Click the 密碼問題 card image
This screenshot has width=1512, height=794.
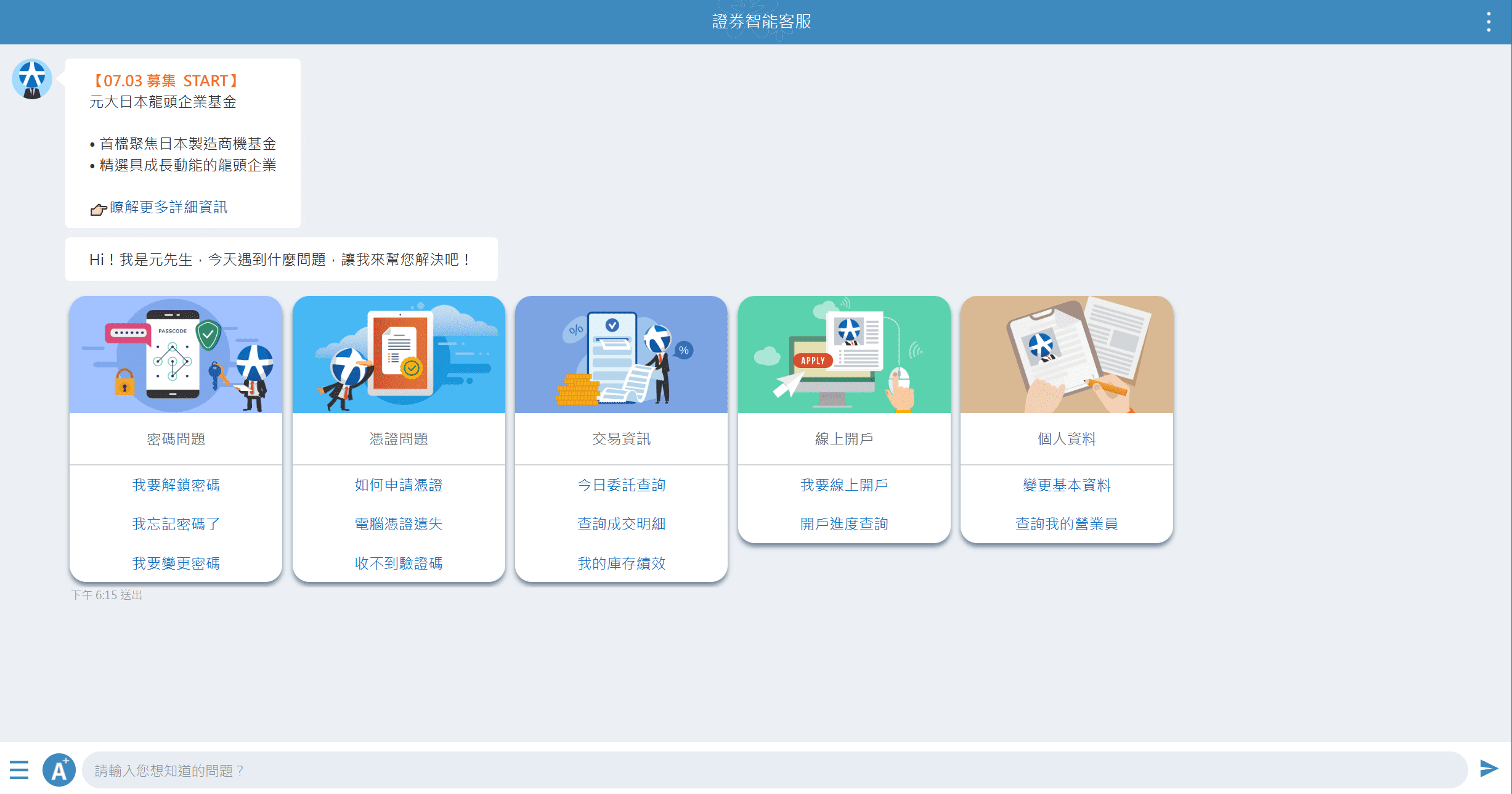tap(176, 354)
